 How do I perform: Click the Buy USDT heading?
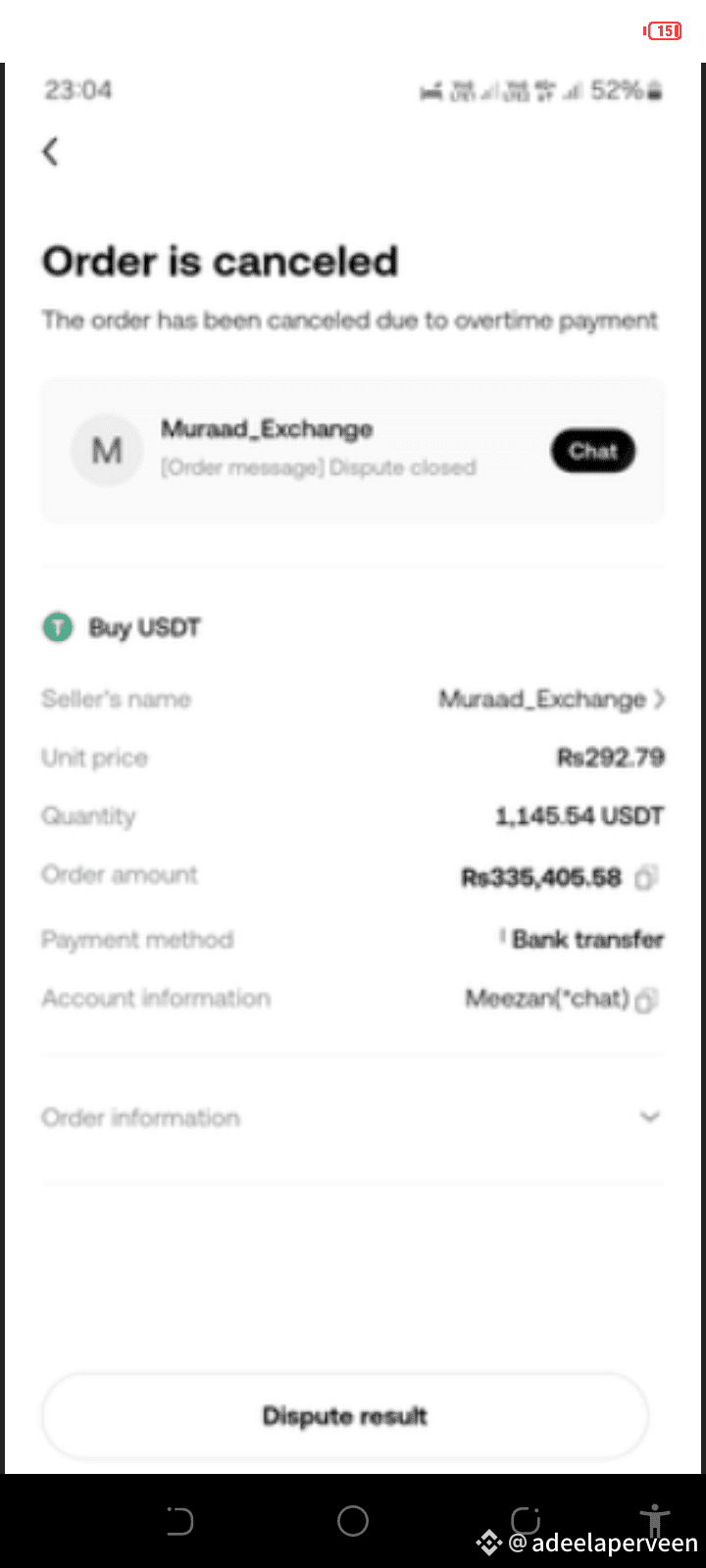[x=144, y=627]
